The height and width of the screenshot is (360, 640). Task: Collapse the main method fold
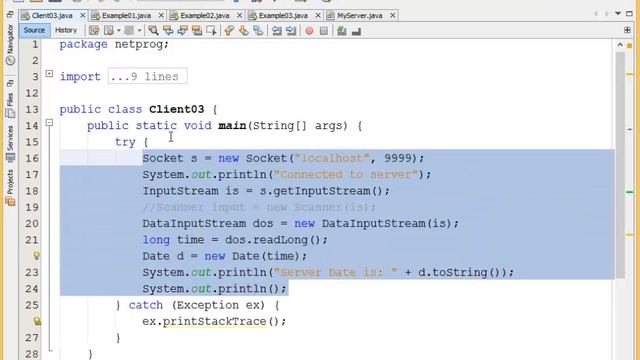pos(49,122)
